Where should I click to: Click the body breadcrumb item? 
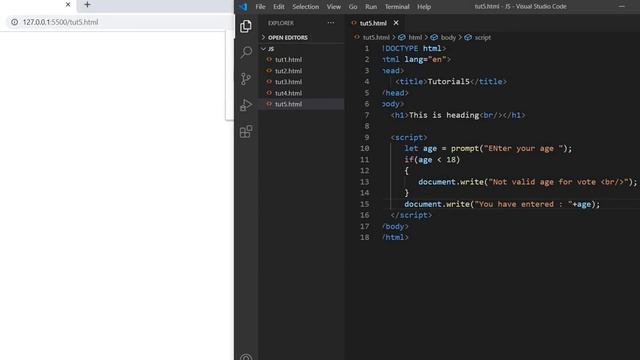(x=448, y=38)
